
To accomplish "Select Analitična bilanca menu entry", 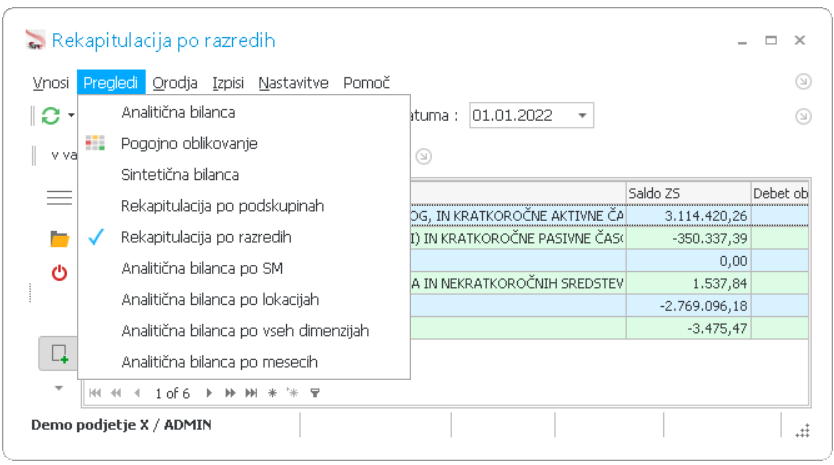I will [x=244, y=112].
